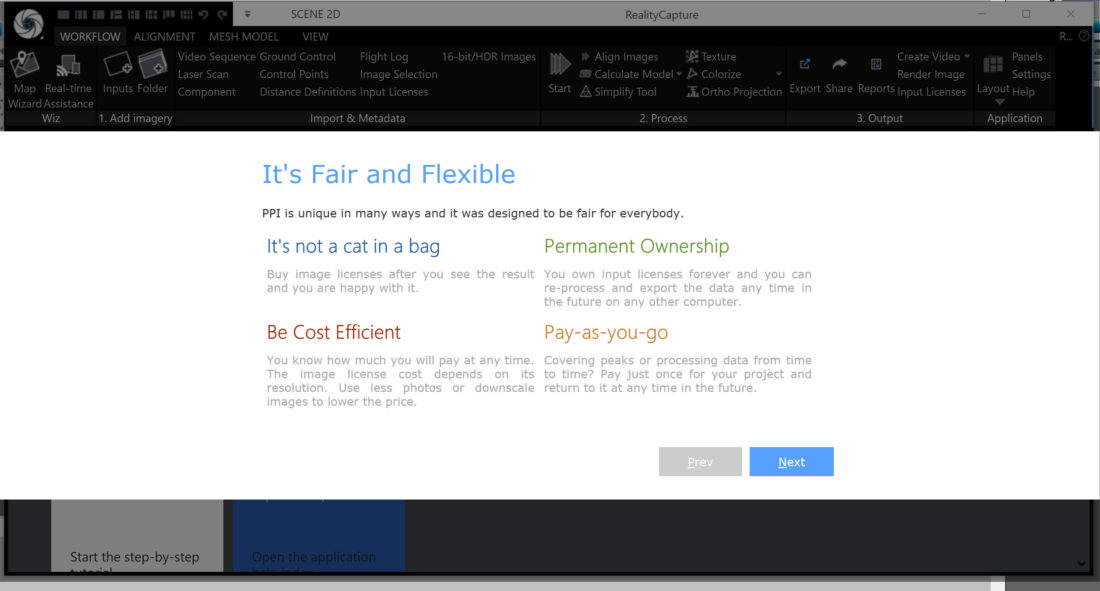
Task: Open Distance Definitions import
Action: tap(307, 92)
